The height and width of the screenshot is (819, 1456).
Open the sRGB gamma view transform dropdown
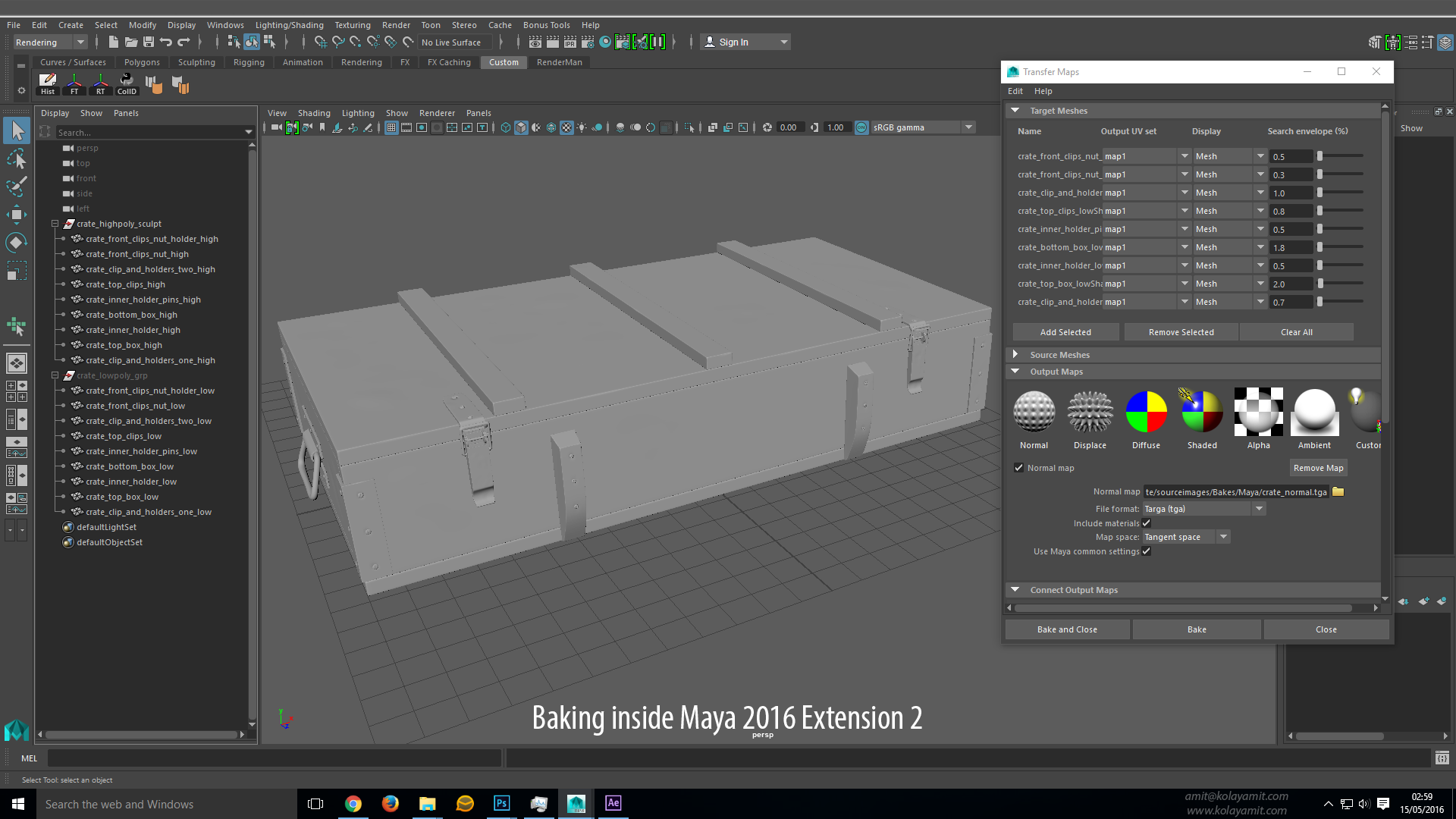coord(922,127)
